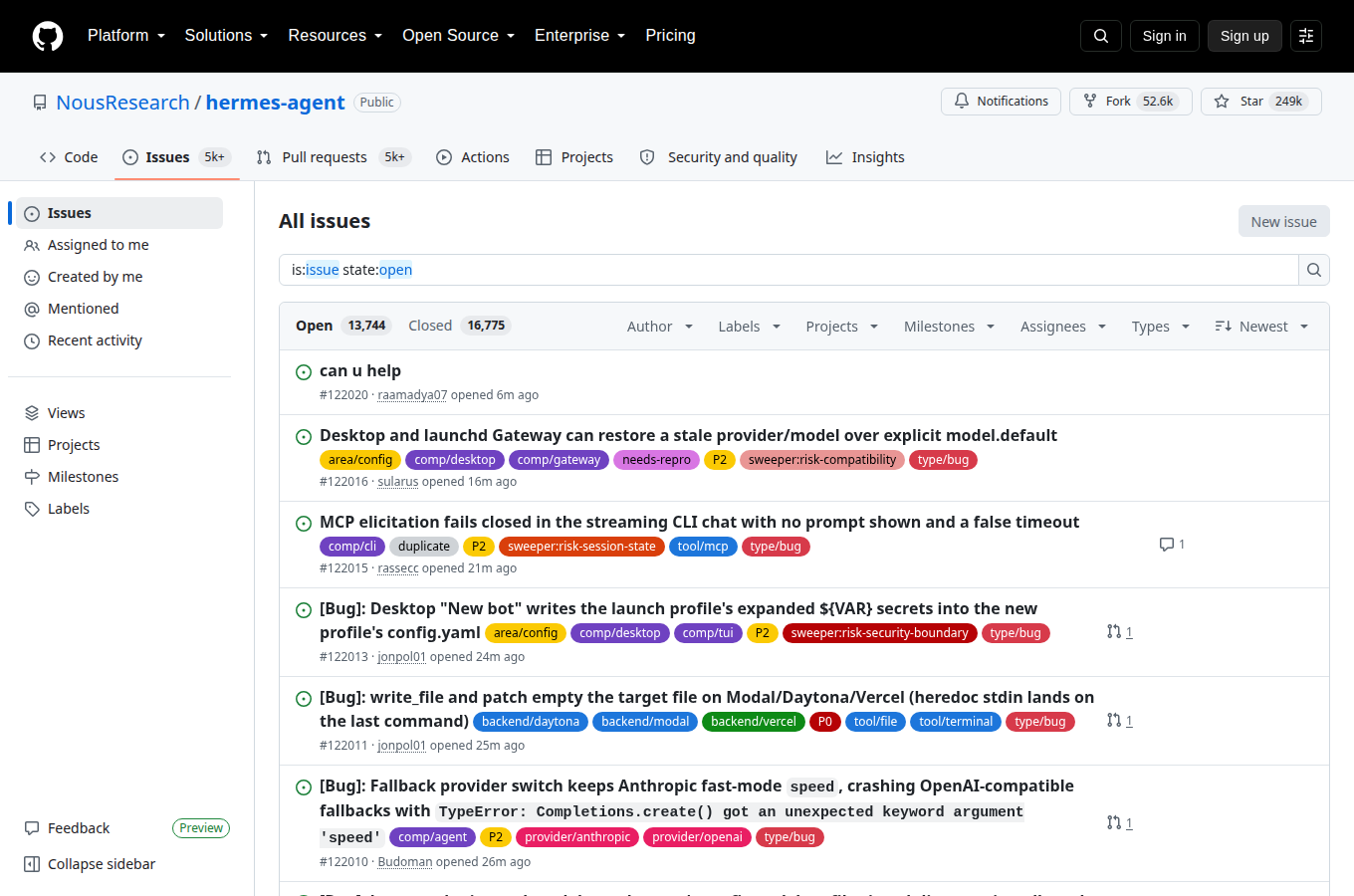
Task: Click the open status icon for the write_file issue
Action: click(304, 699)
